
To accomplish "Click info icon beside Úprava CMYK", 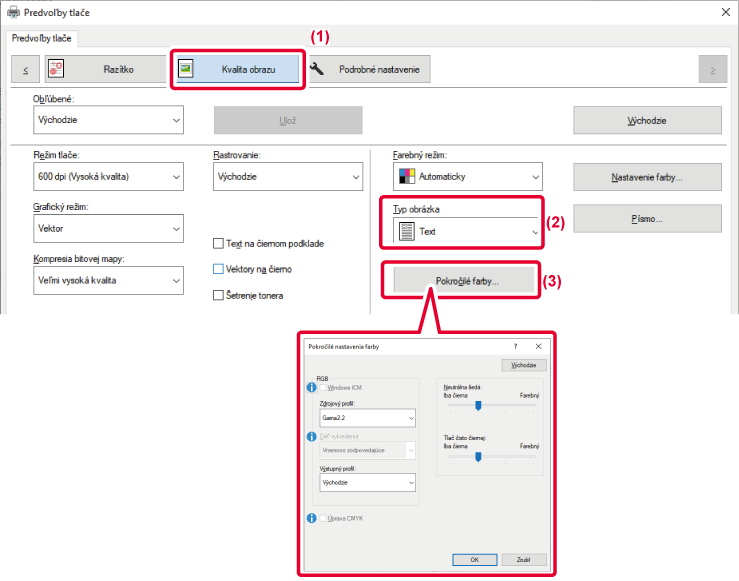I will pyautogui.click(x=311, y=518).
